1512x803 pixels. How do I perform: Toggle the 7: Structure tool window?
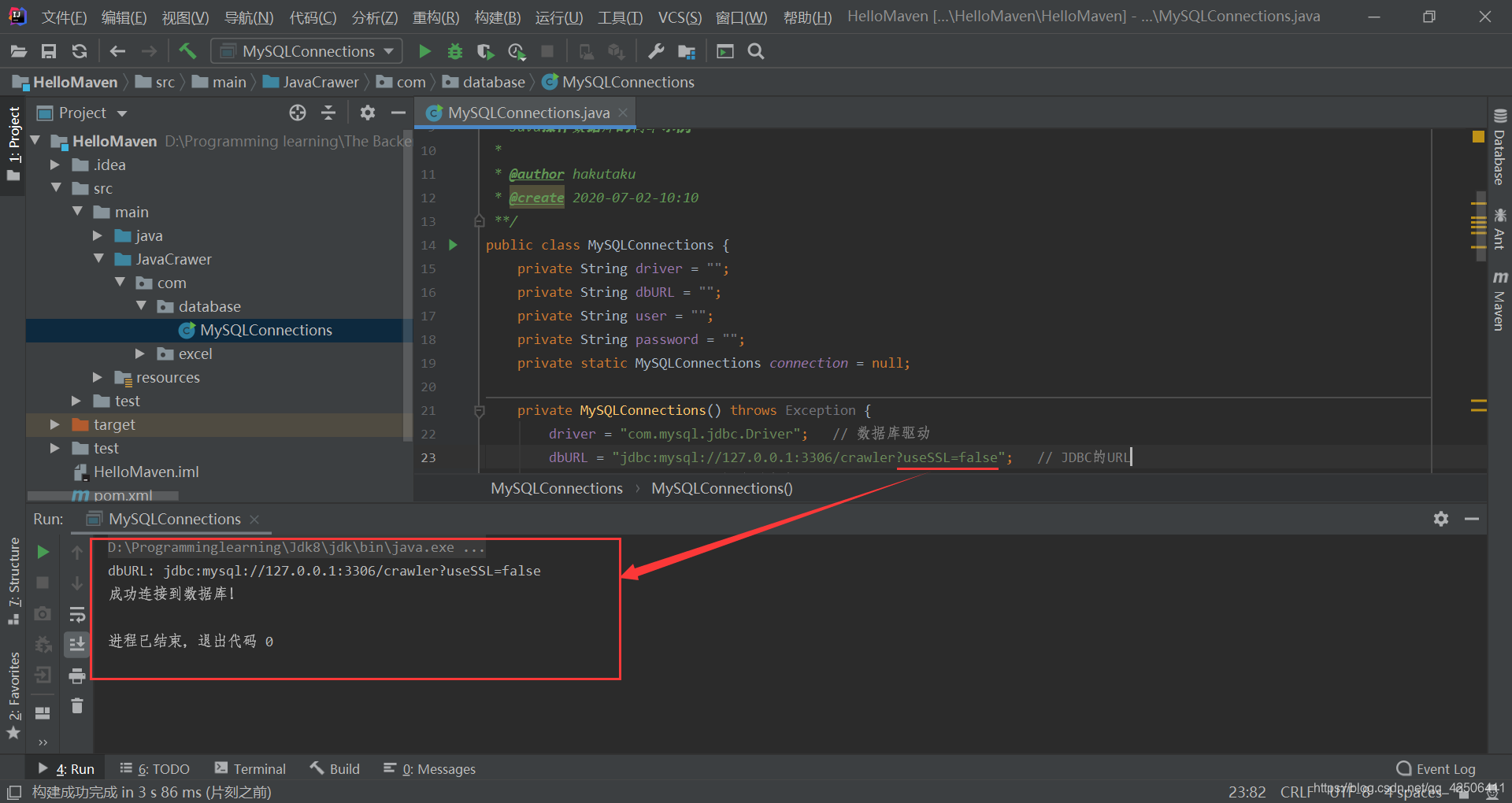pos(13,581)
